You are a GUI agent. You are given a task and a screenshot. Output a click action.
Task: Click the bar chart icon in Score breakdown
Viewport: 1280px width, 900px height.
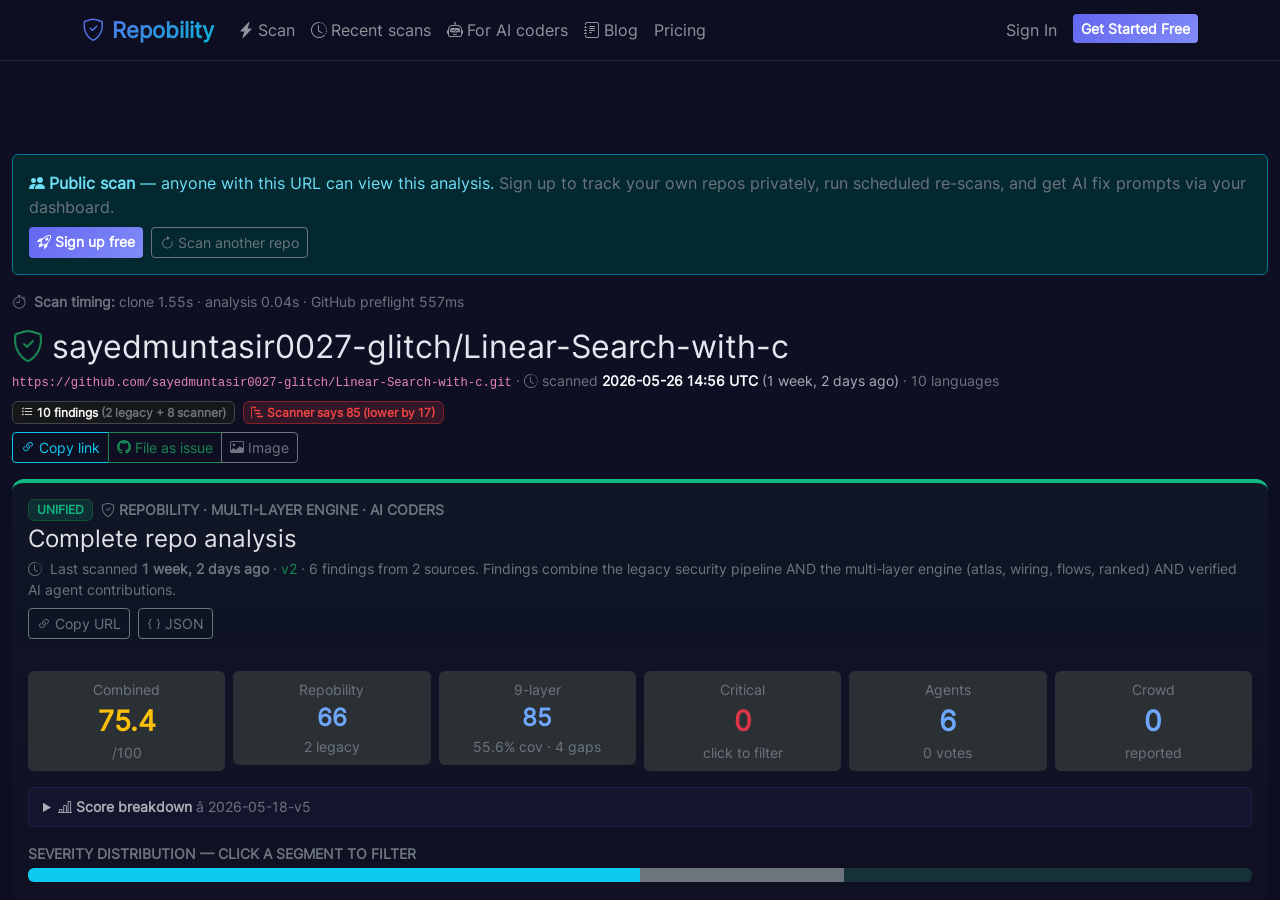point(65,807)
